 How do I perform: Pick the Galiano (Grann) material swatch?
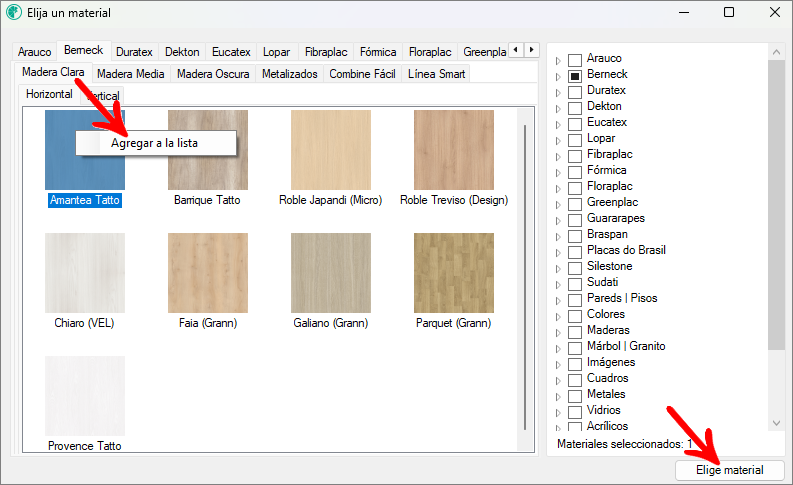tap(331, 273)
